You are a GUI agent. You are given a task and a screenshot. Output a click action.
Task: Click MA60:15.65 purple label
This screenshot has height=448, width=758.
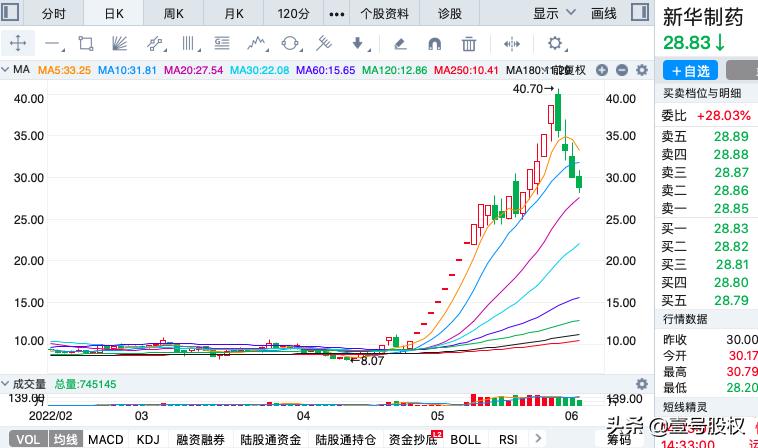pos(325,71)
